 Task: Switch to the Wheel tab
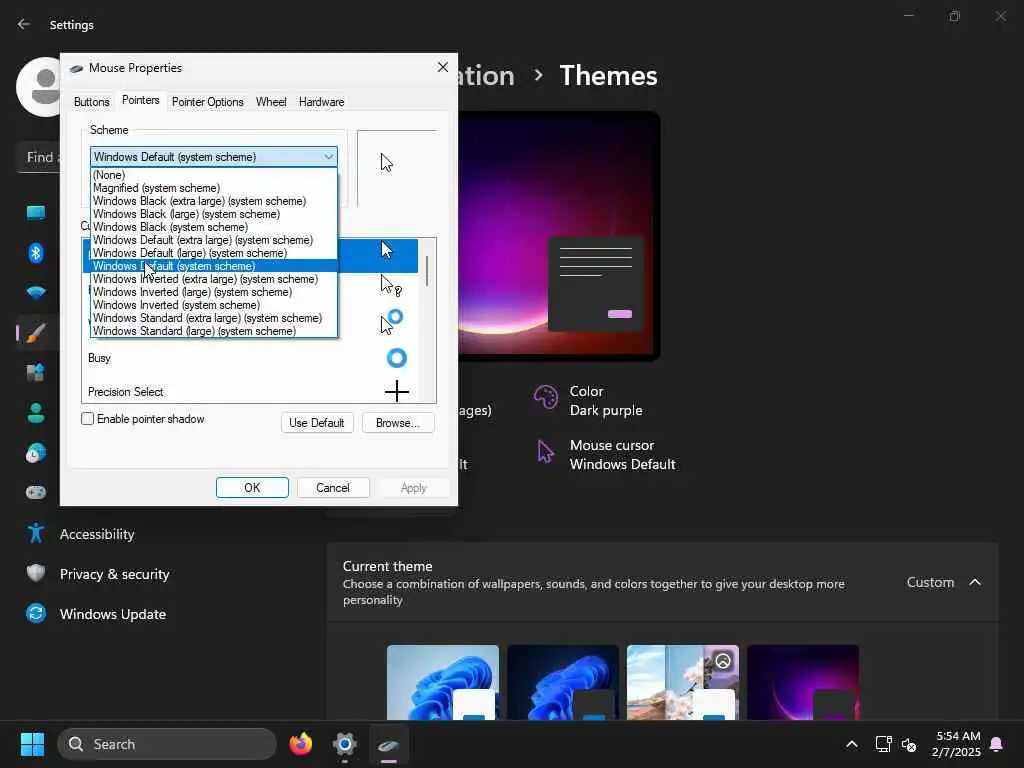point(271,102)
